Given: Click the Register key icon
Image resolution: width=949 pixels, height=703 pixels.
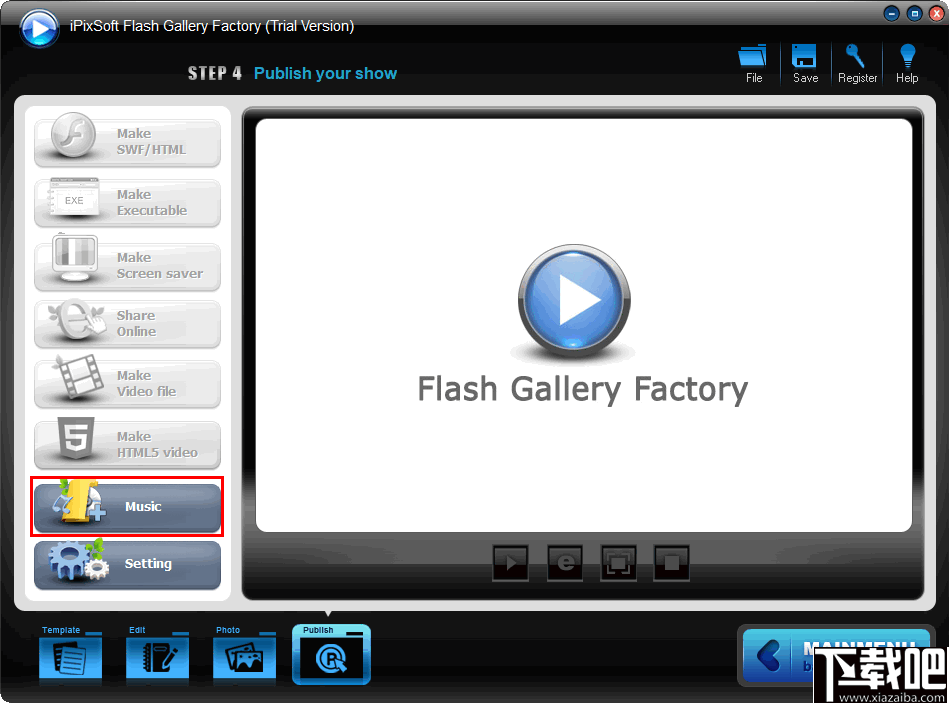Looking at the screenshot, I should tap(856, 62).
